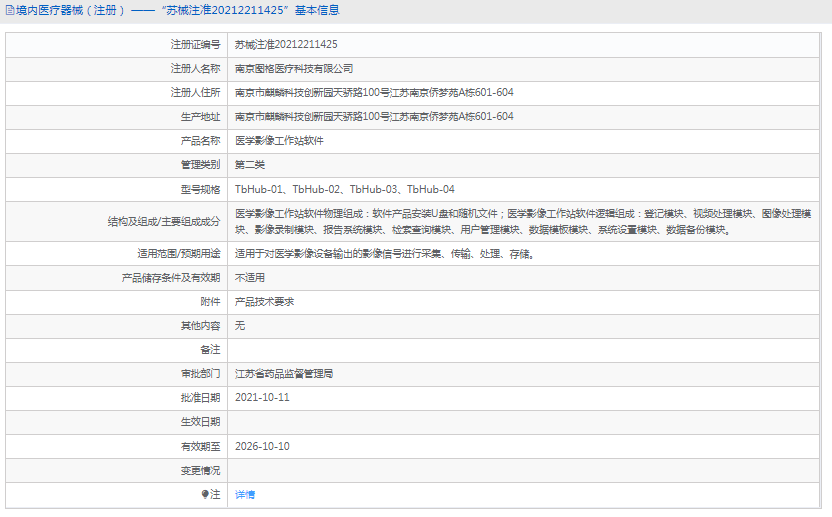Select management class value 第二类
This screenshot has height=517, width=832.
(250, 165)
